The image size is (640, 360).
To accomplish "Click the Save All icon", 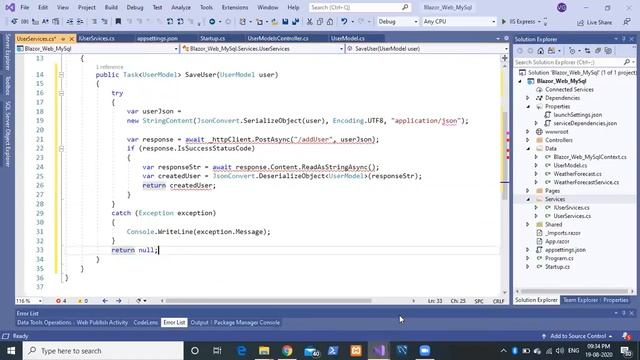I will click(x=296, y=22).
